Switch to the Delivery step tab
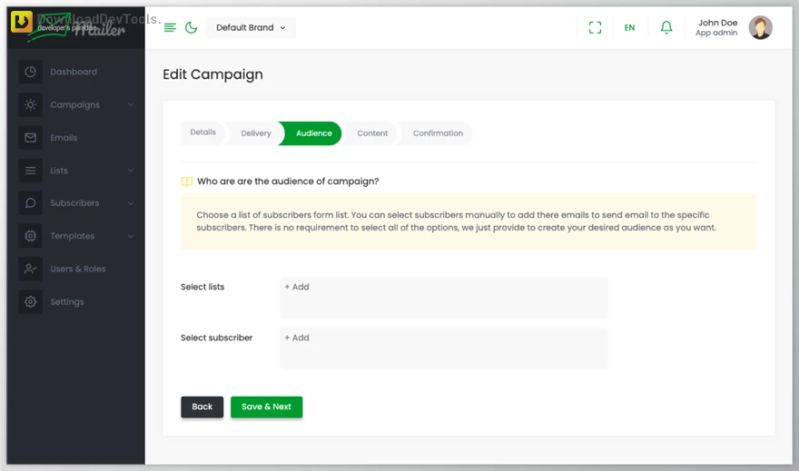 point(255,134)
